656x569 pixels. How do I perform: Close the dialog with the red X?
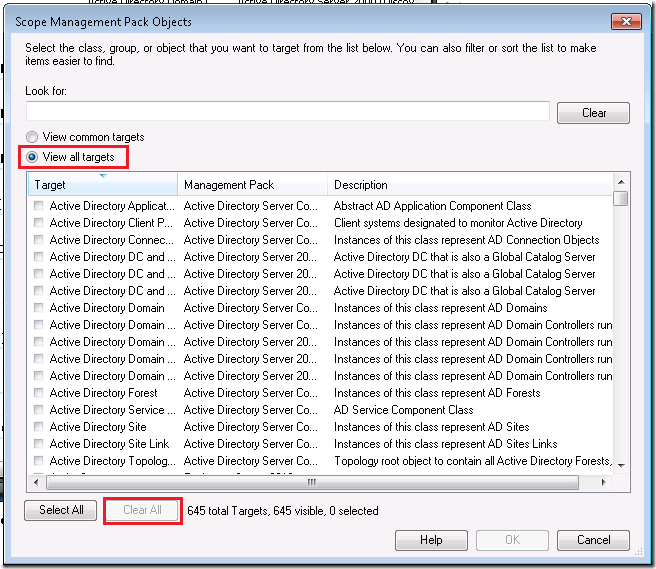click(626, 21)
